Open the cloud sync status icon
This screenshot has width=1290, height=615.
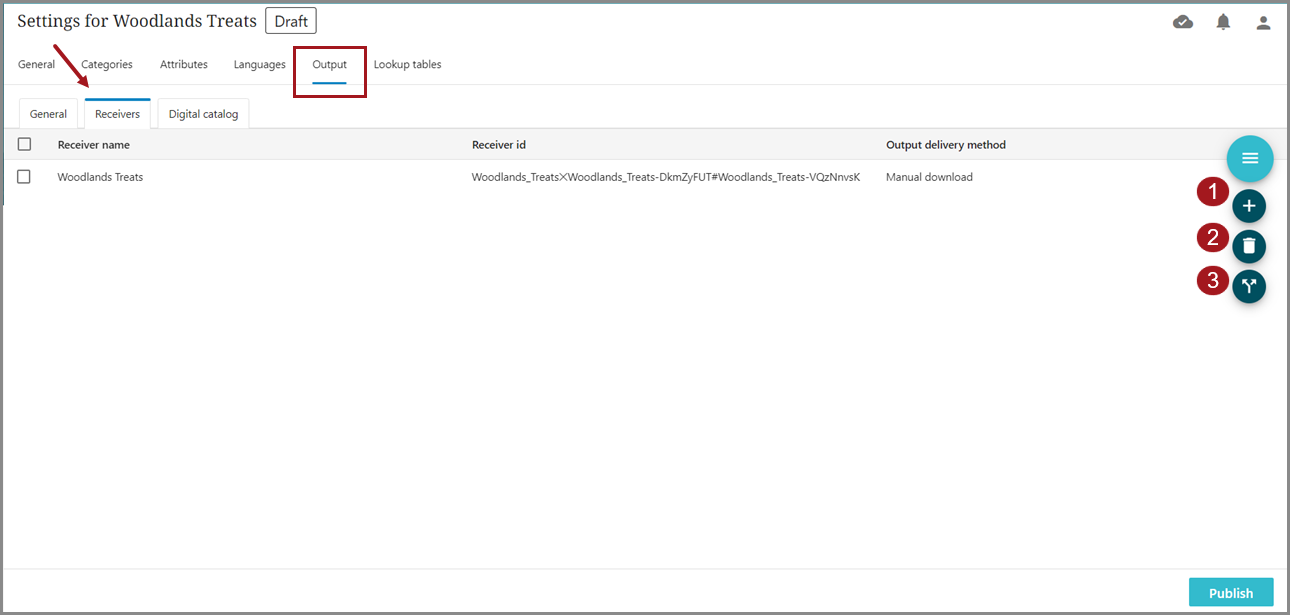pos(1183,22)
